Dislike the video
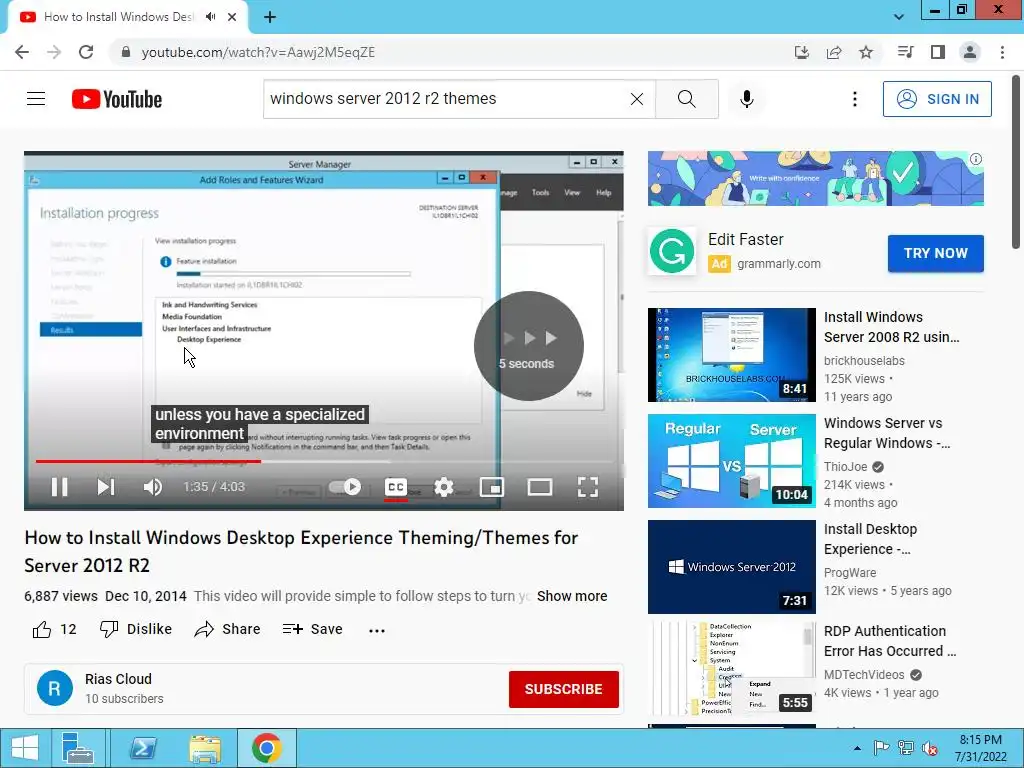The height and width of the screenshot is (768, 1024). [x=136, y=630]
